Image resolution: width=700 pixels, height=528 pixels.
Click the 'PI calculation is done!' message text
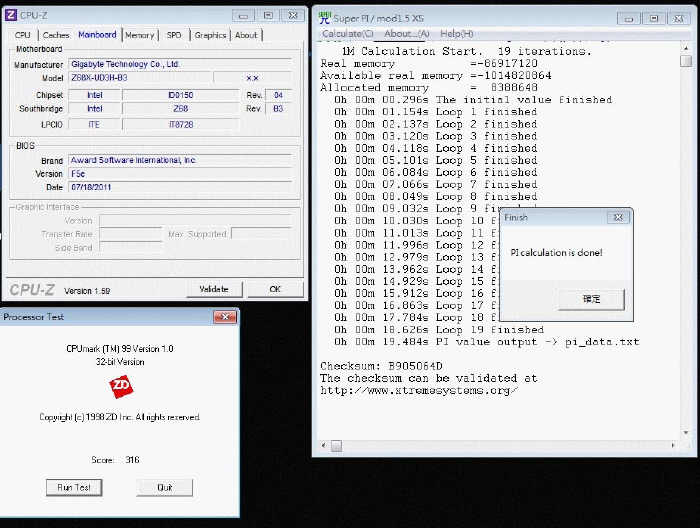coord(556,253)
